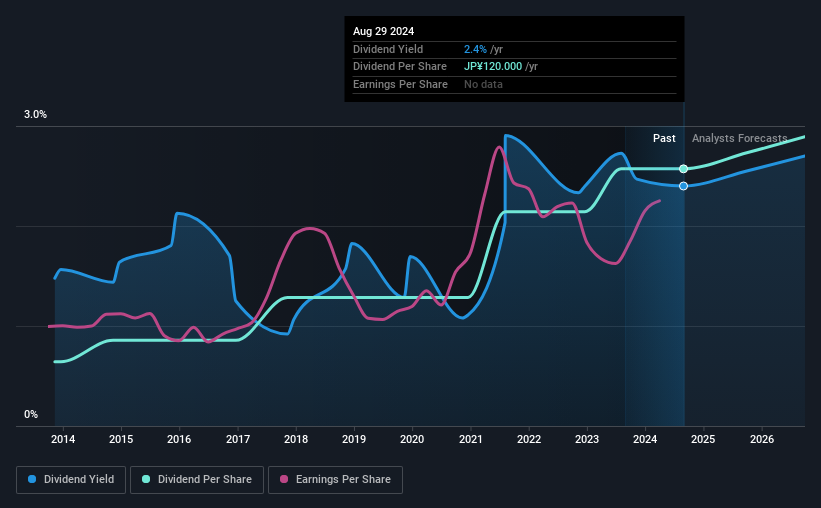Click the 2017 x-axis label
Viewport: 821px width, 508px height.
click(x=238, y=439)
